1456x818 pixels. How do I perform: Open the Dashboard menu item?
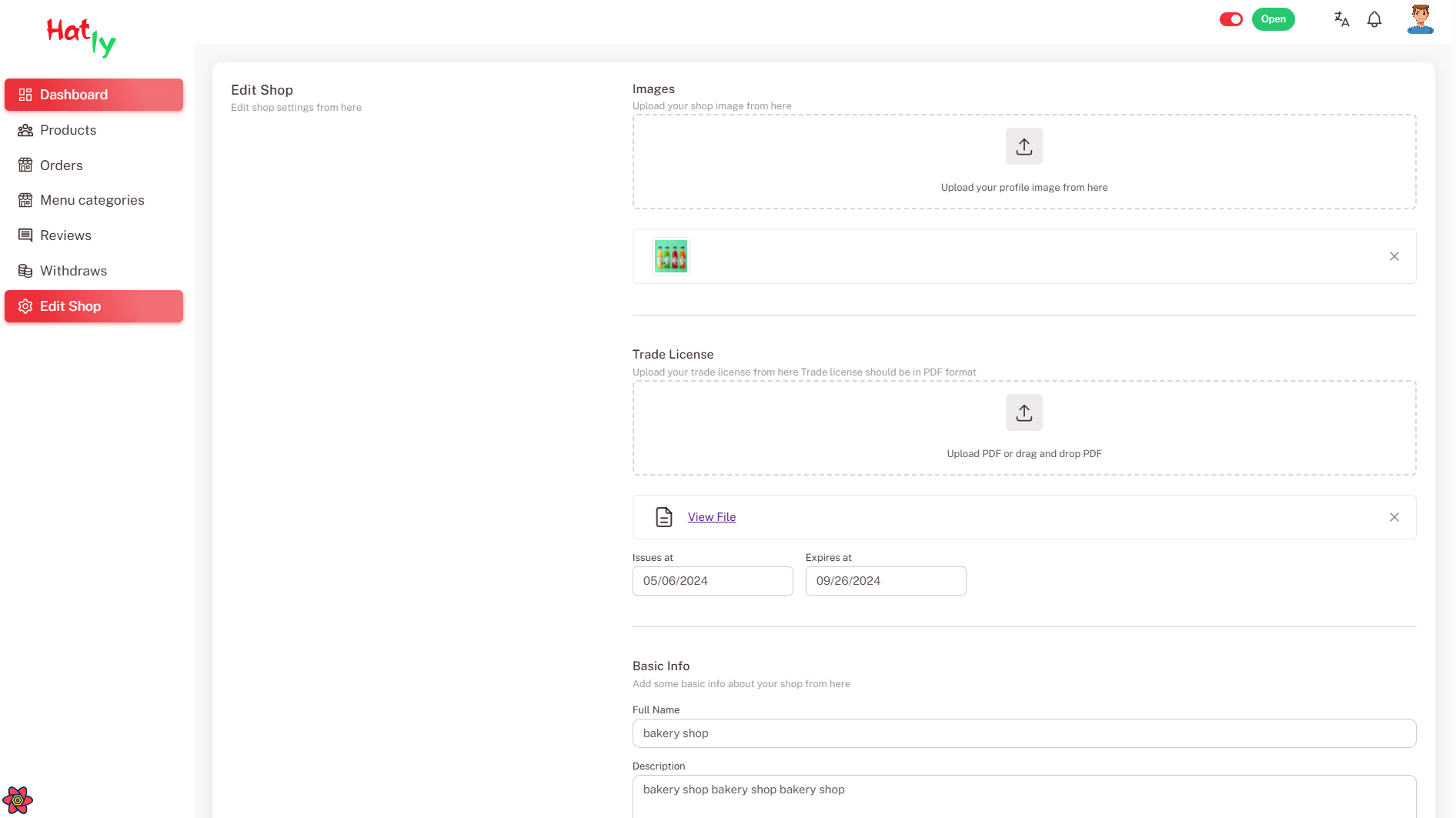click(94, 95)
